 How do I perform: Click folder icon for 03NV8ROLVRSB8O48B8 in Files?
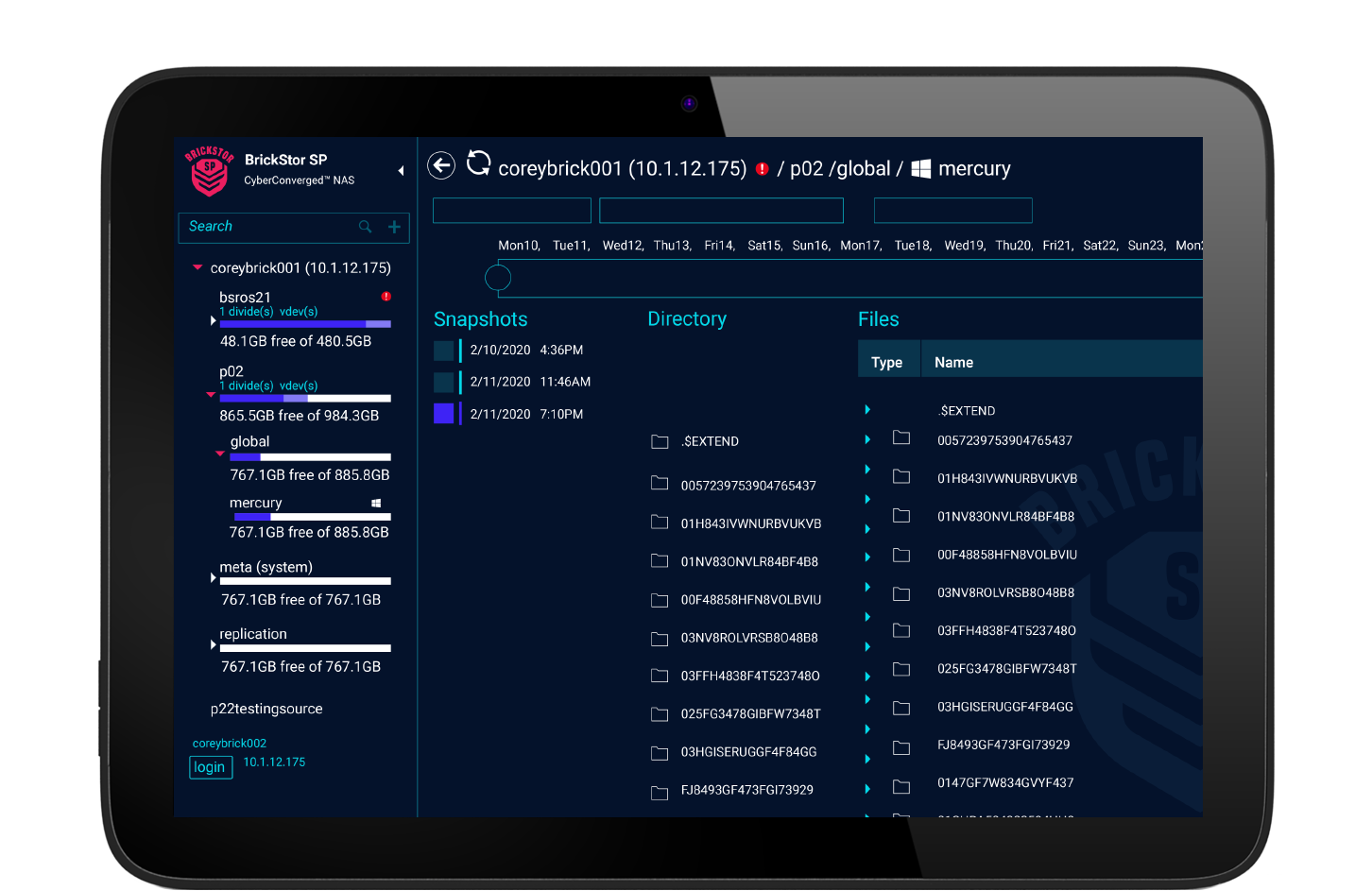coord(901,594)
